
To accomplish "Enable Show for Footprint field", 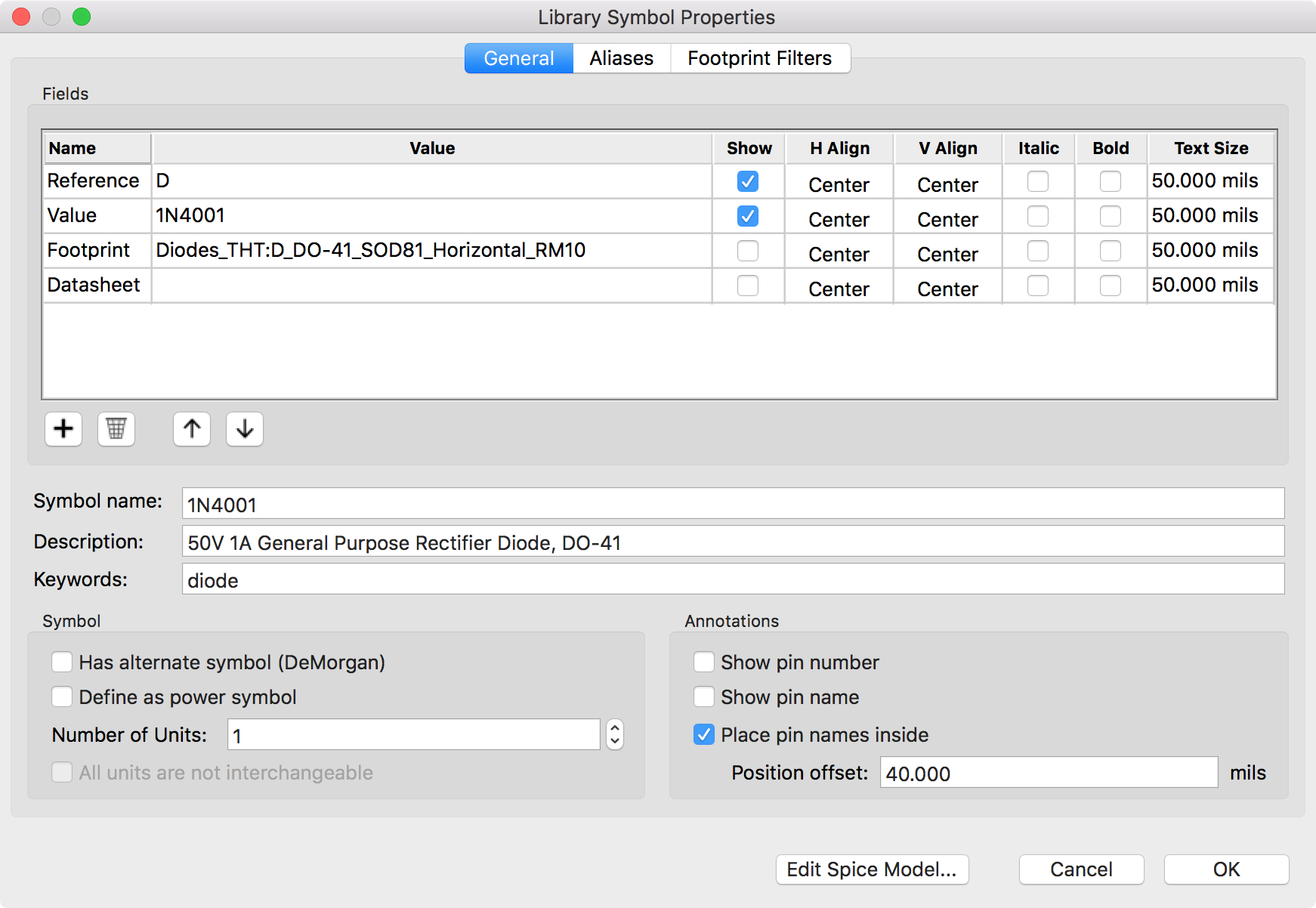I will (x=748, y=251).
